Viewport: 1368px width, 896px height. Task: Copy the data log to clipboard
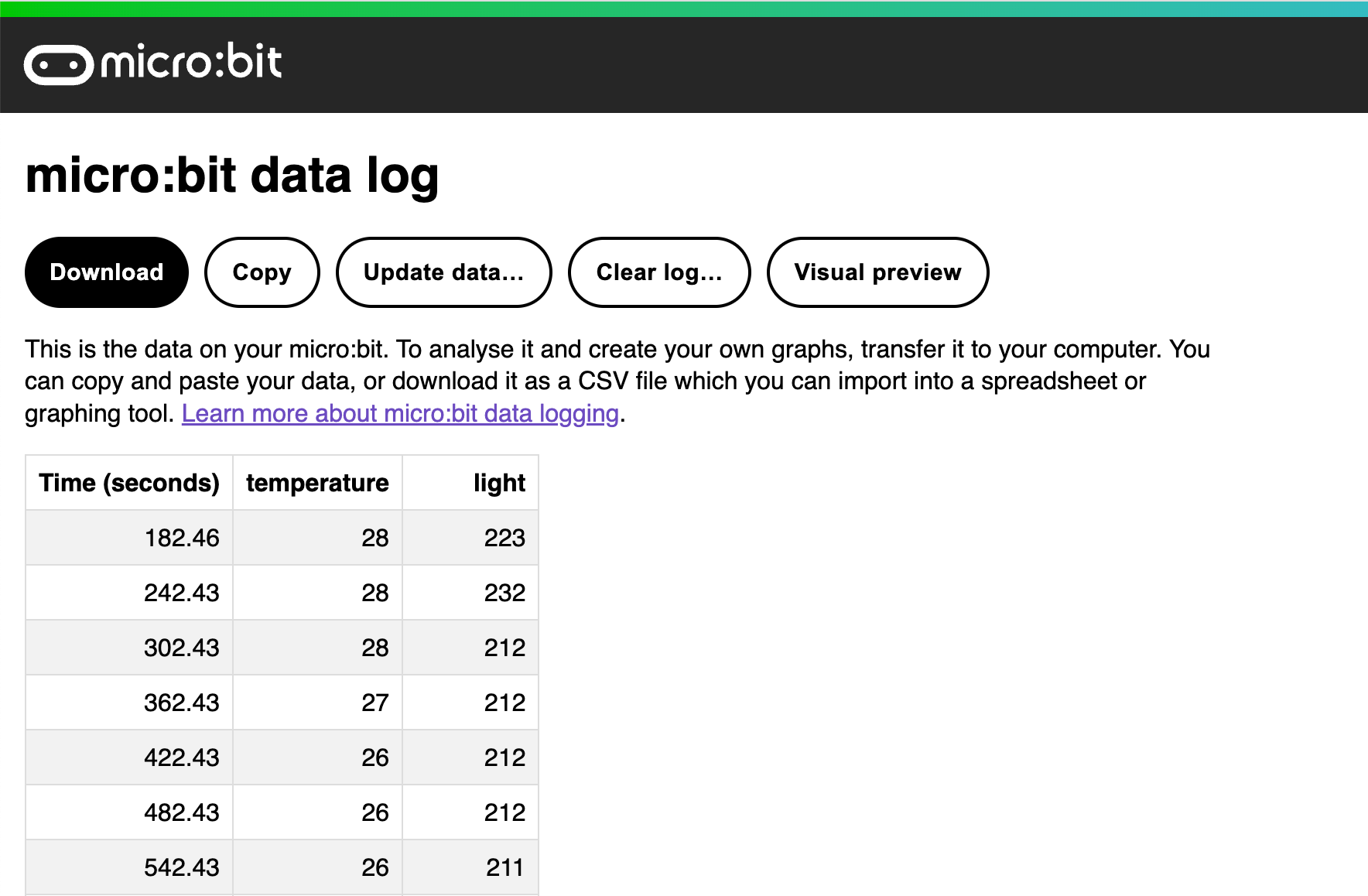[x=262, y=272]
